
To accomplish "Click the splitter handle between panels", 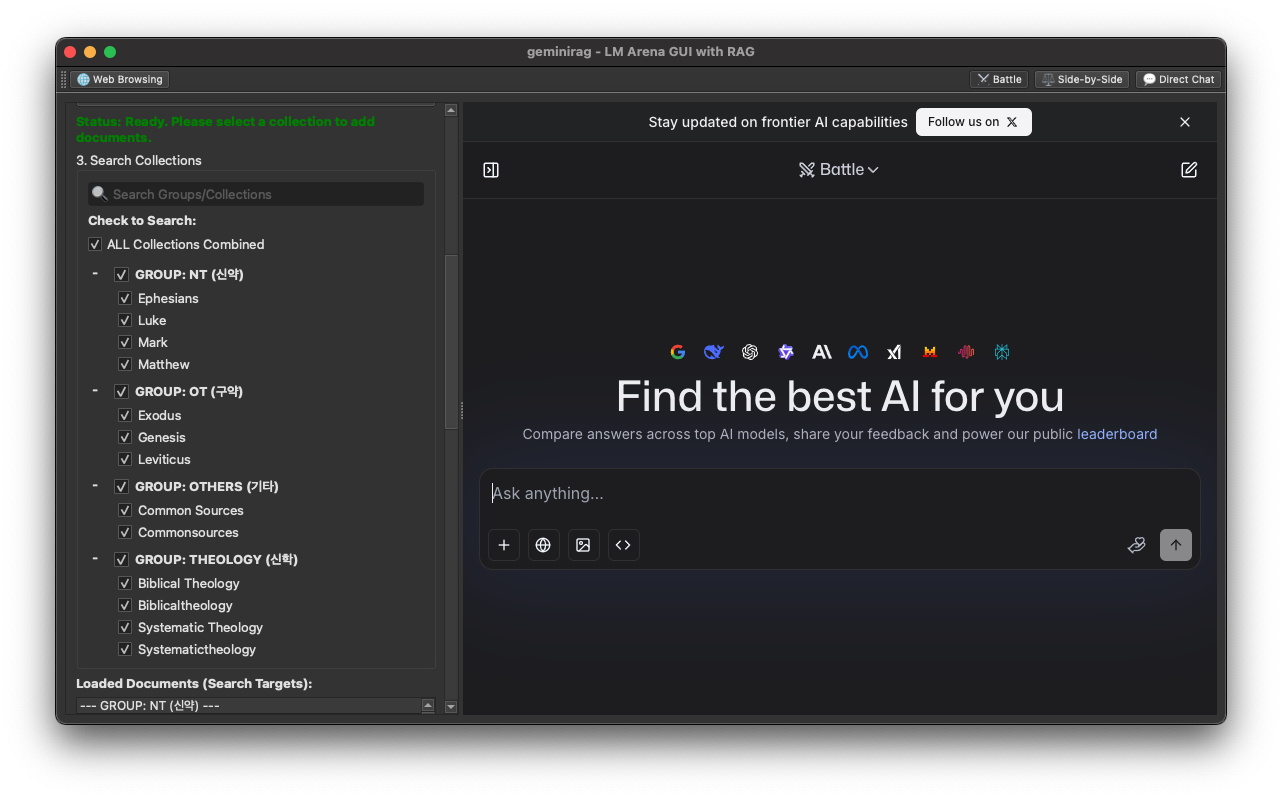I will tap(461, 410).
